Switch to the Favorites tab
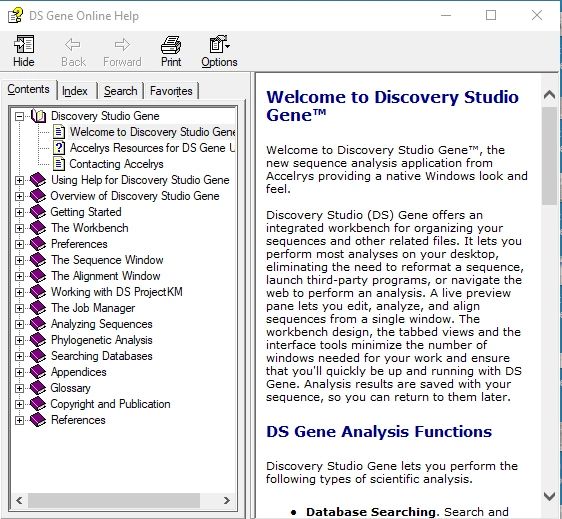Image resolution: width=562 pixels, height=519 pixels. [x=171, y=91]
